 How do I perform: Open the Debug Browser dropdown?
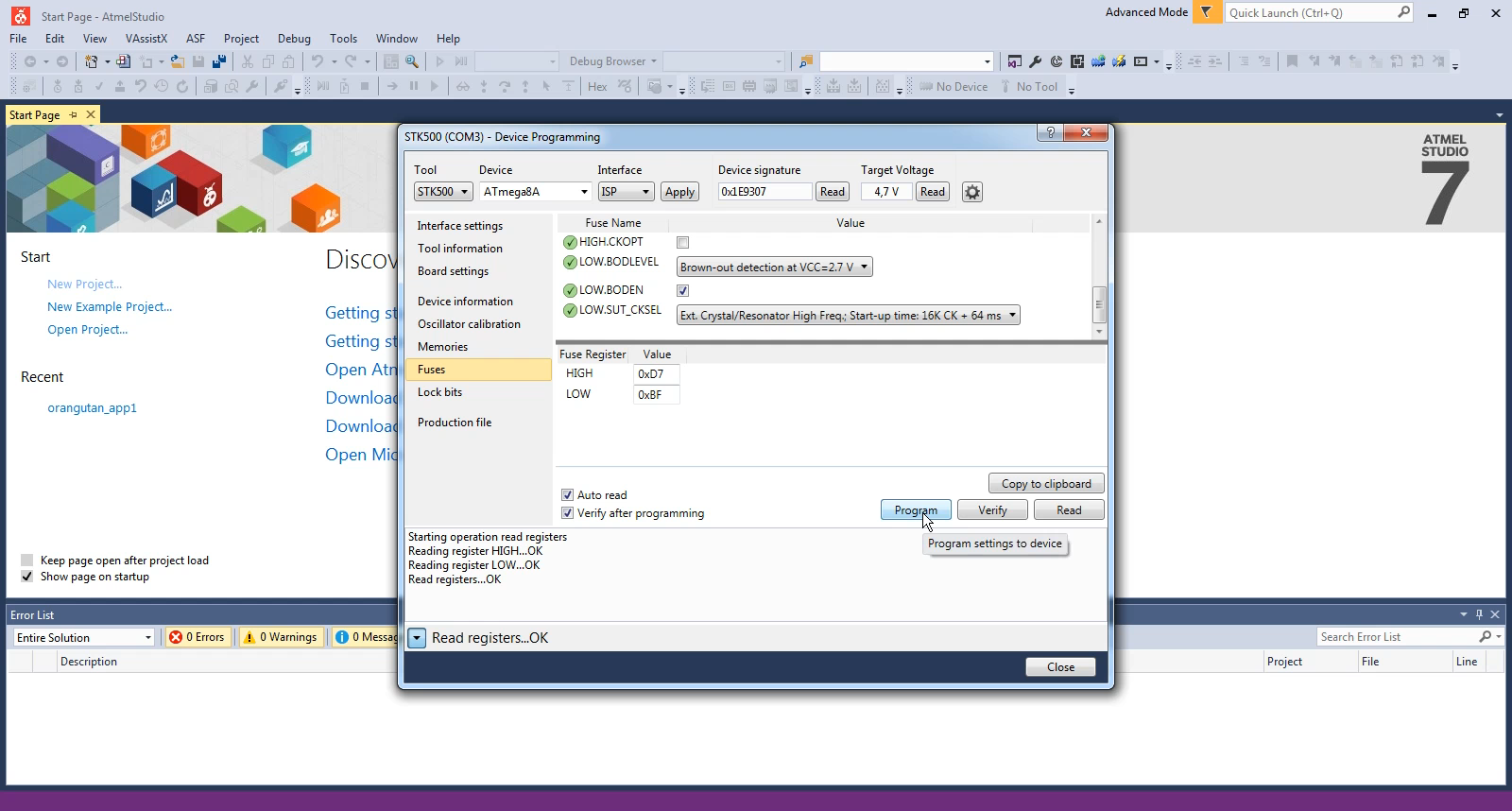(x=612, y=61)
